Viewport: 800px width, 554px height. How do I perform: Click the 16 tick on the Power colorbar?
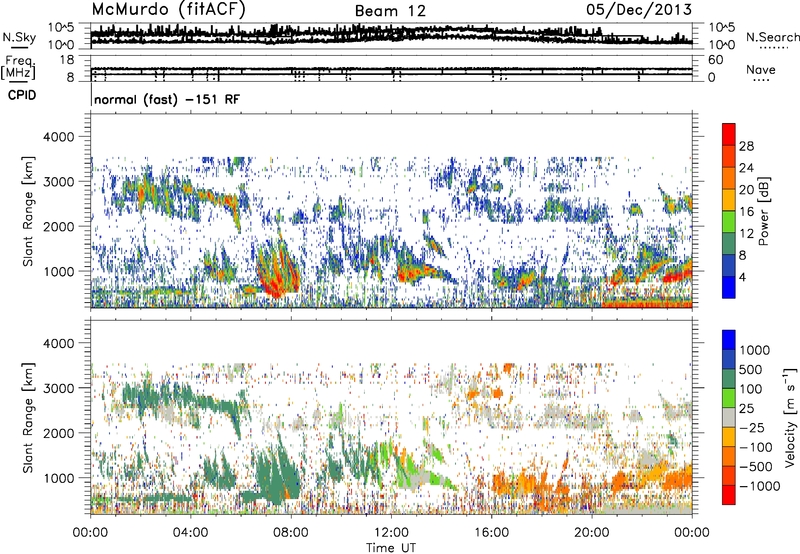[x=746, y=212]
